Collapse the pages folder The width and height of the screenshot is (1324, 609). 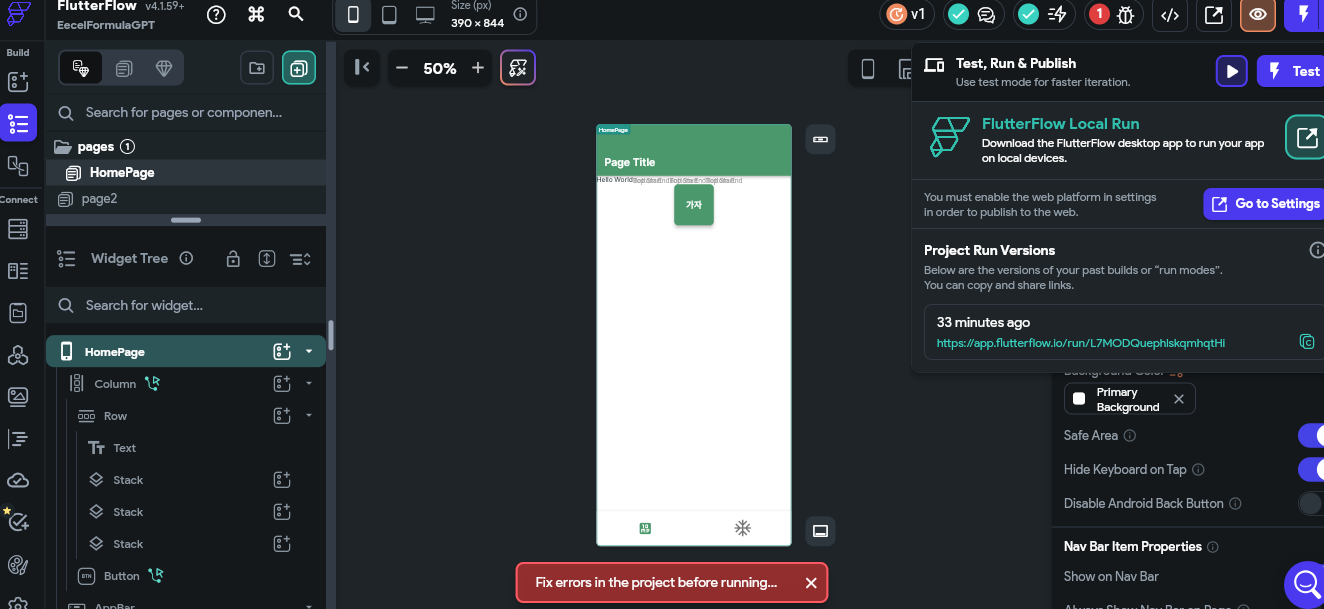pos(62,147)
